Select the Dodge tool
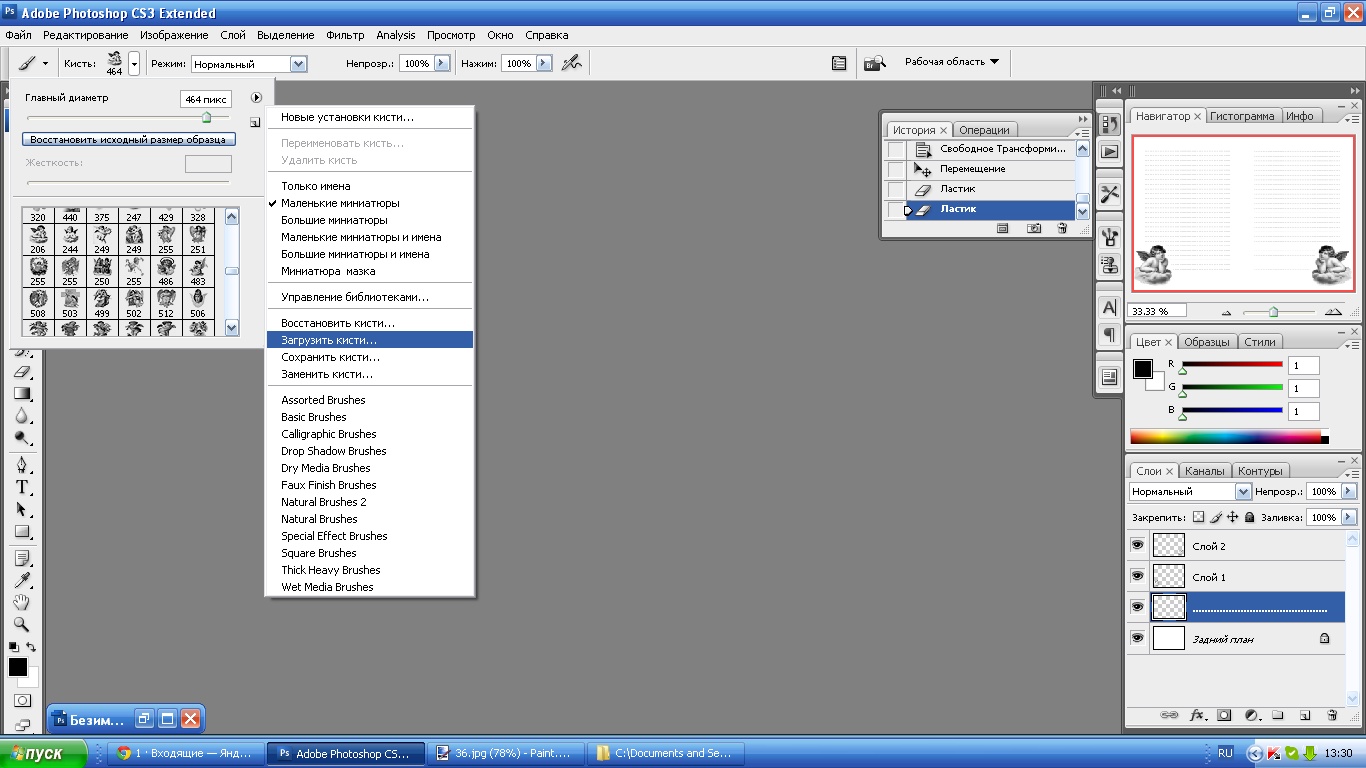 pyautogui.click(x=22, y=437)
